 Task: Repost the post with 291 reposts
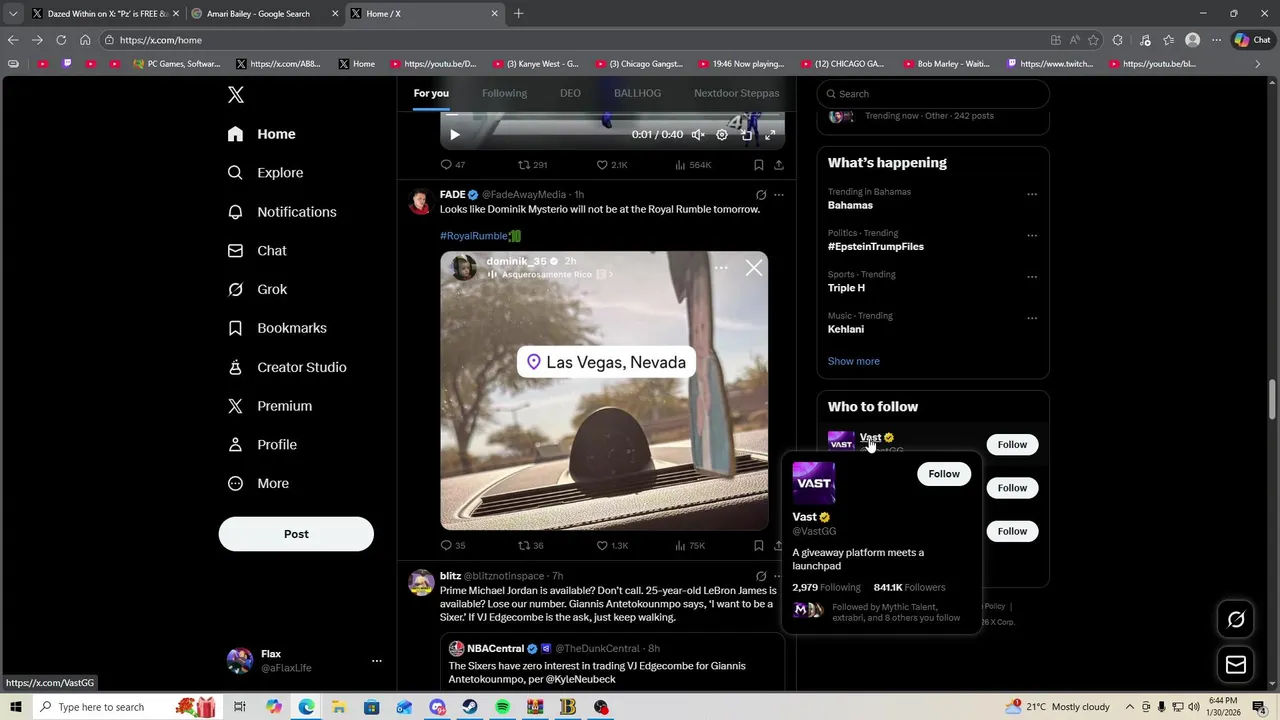[x=532, y=165]
